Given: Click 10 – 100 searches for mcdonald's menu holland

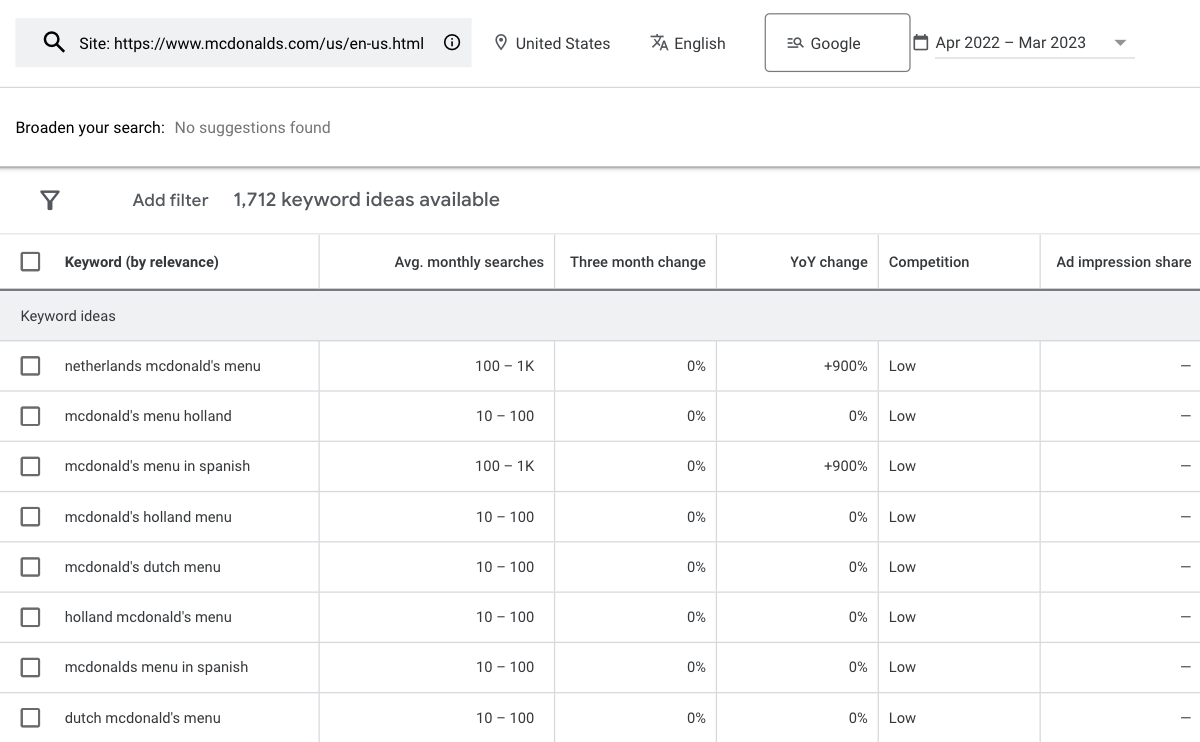Looking at the screenshot, I should [505, 416].
